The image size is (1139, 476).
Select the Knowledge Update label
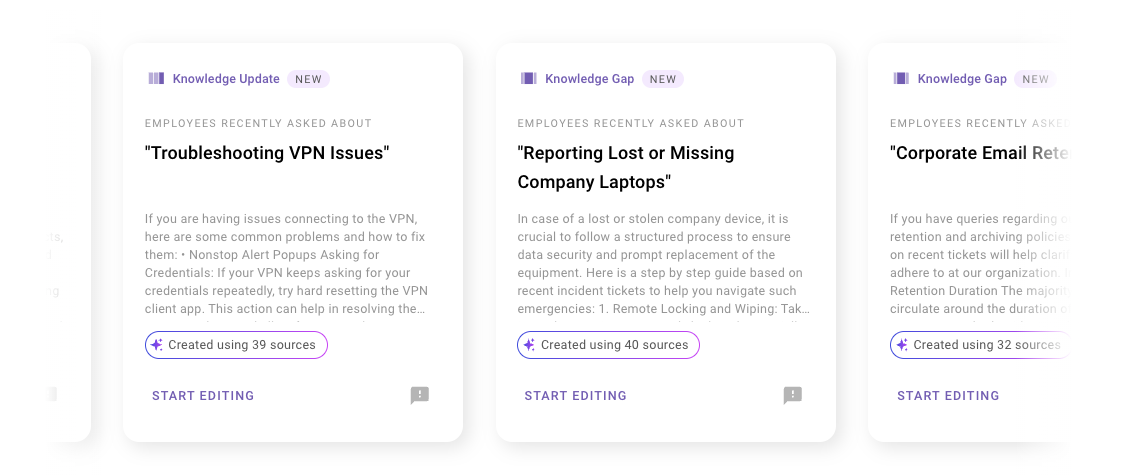(226, 79)
